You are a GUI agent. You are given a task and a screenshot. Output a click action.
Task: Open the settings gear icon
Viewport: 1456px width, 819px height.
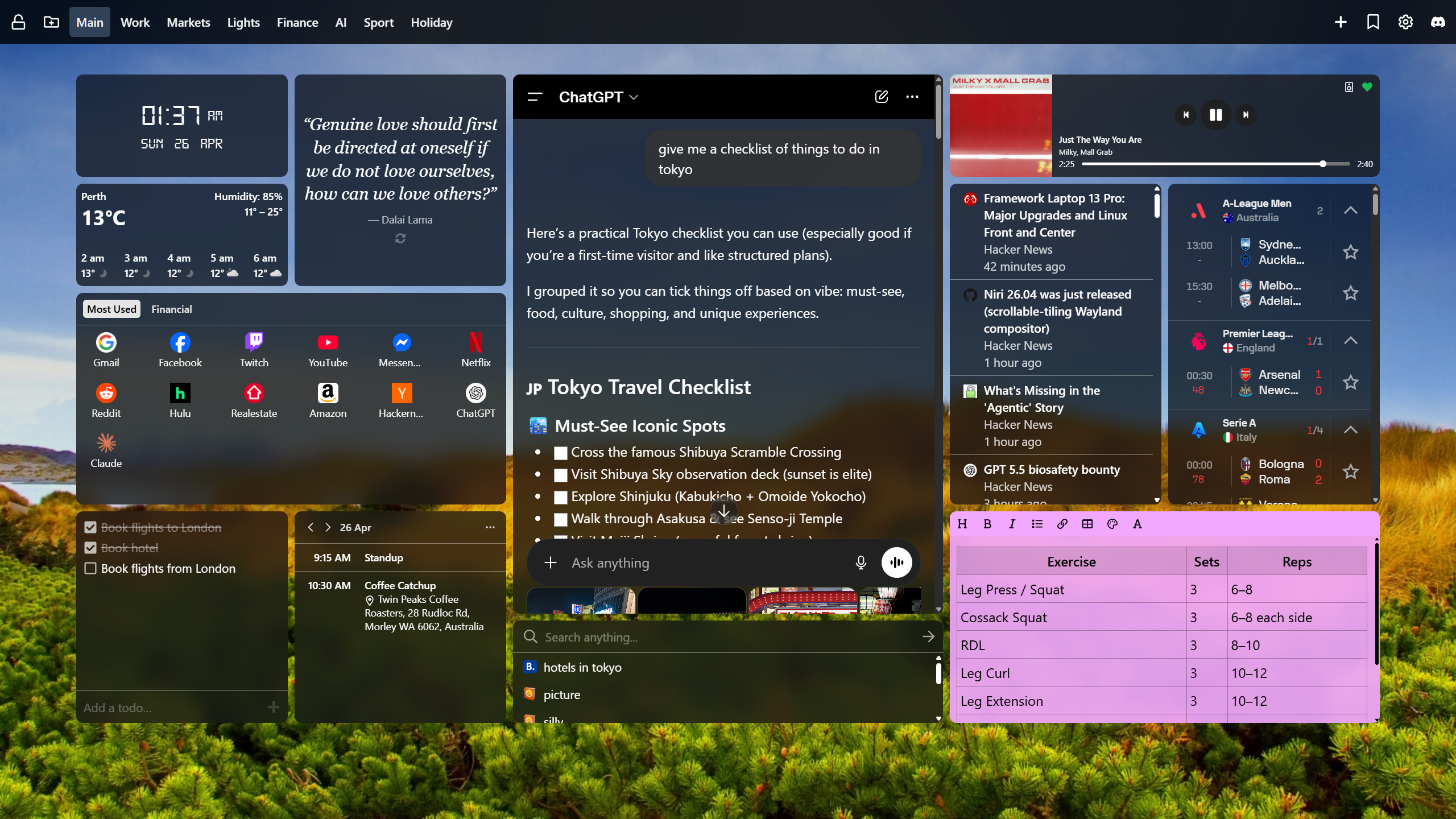pos(1405,22)
